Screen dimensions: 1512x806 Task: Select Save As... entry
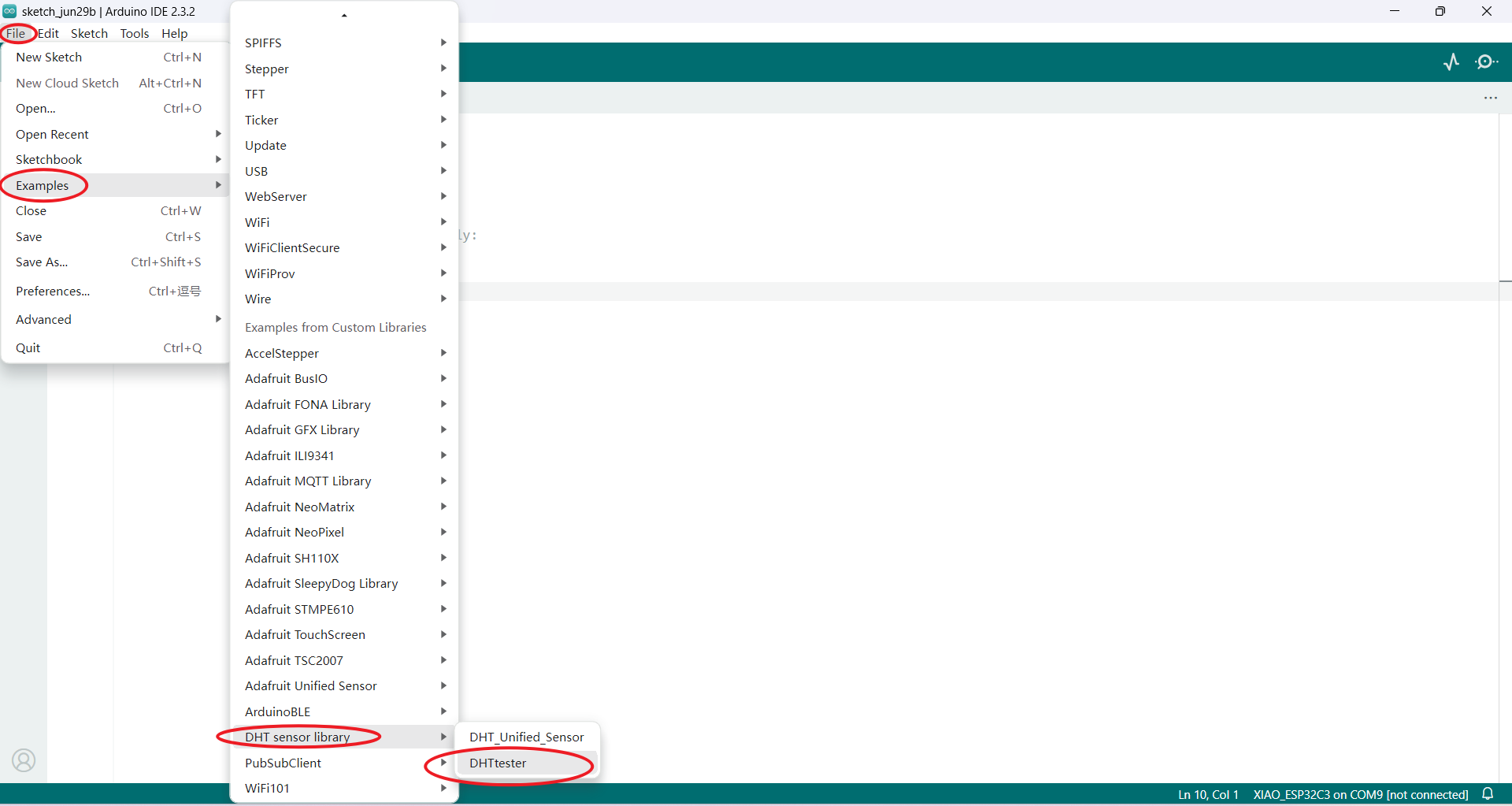115,262
